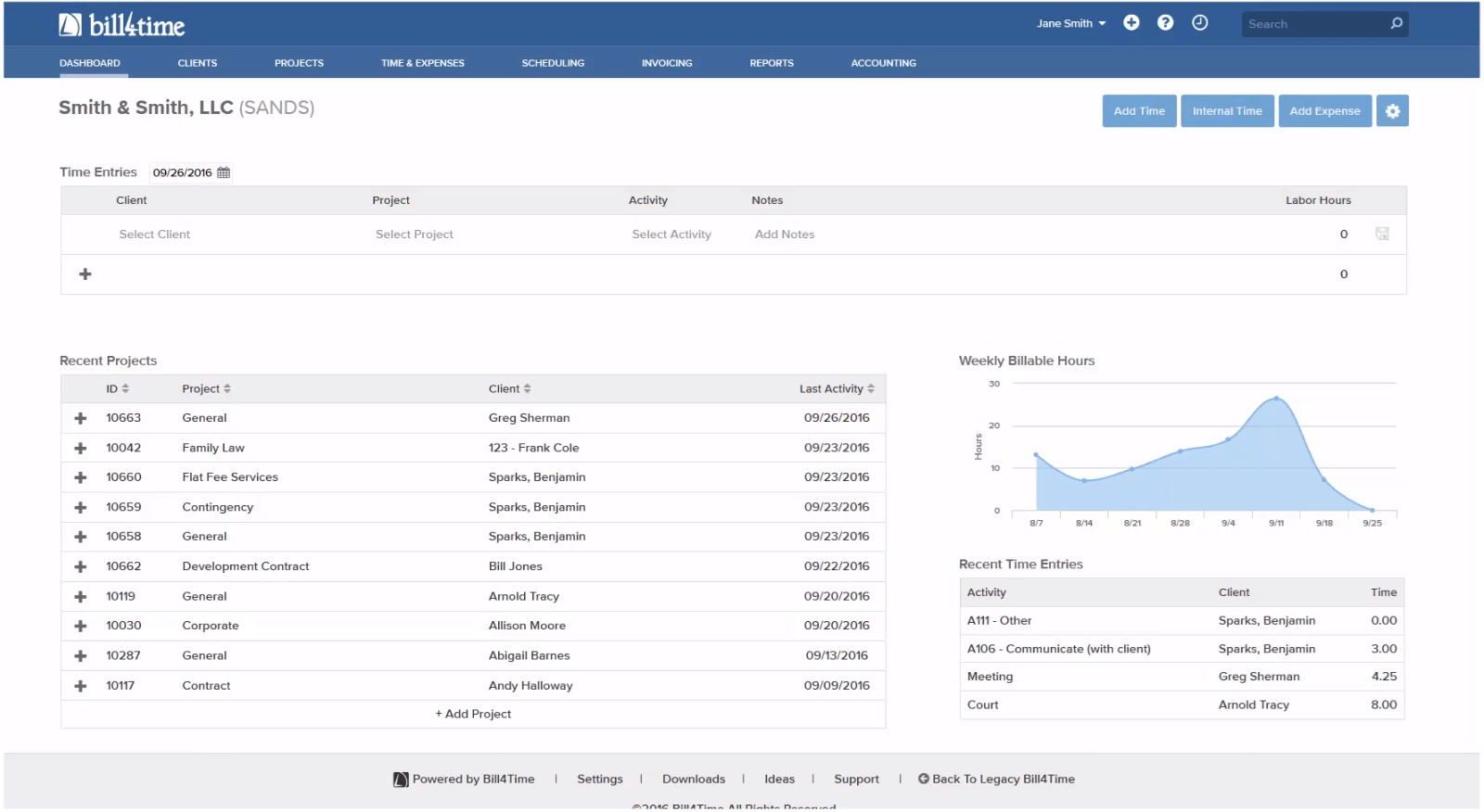
Task: Click the Add Project link
Action: [x=473, y=714]
